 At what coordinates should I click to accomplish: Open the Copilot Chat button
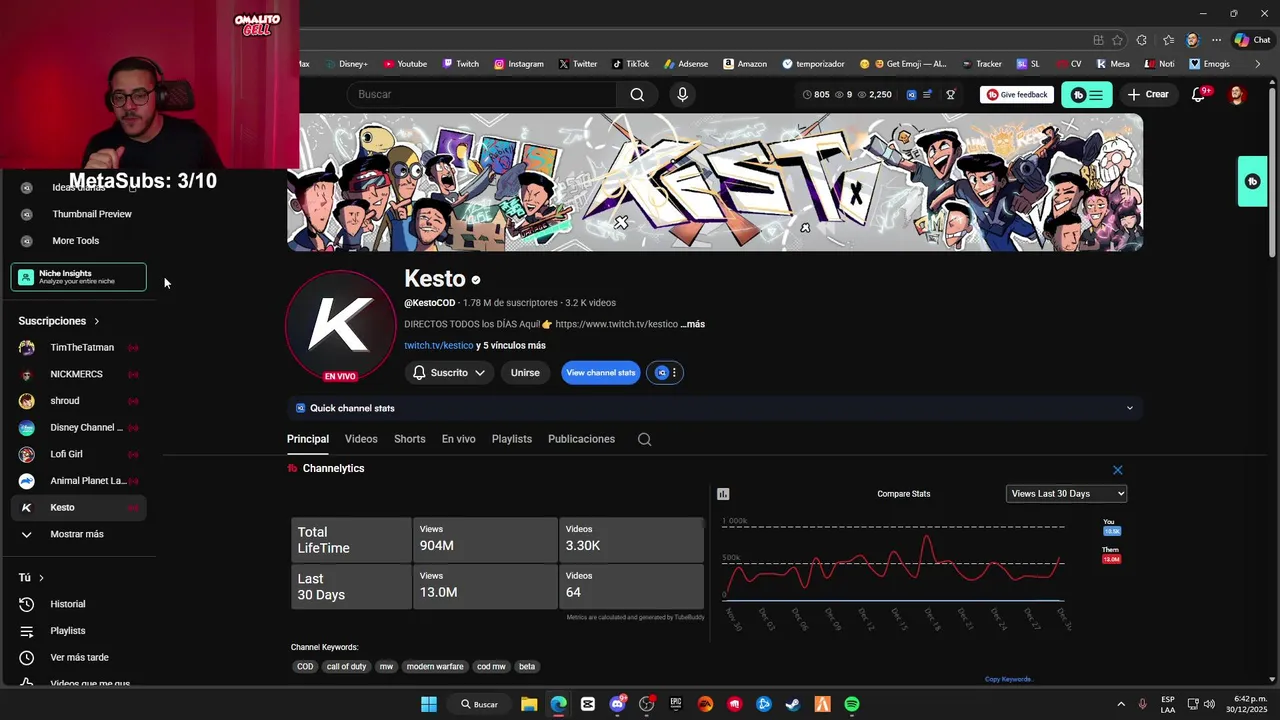point(1253,40)
